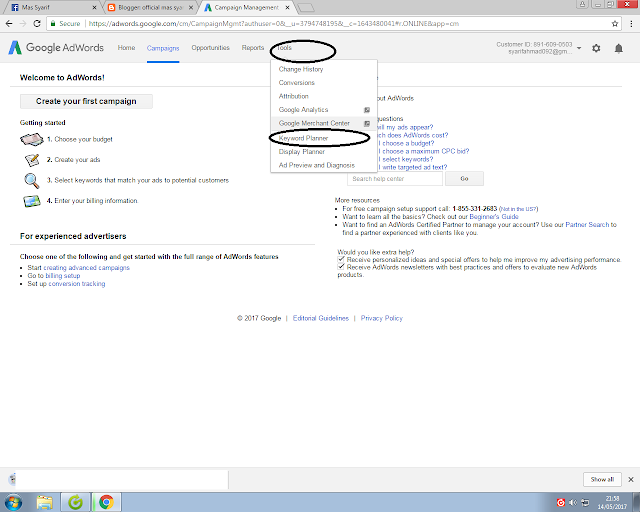Viewport: 640px width, 512px height.
Task: Select Ad Preview and Diagnosis
Action: [324, 165]
